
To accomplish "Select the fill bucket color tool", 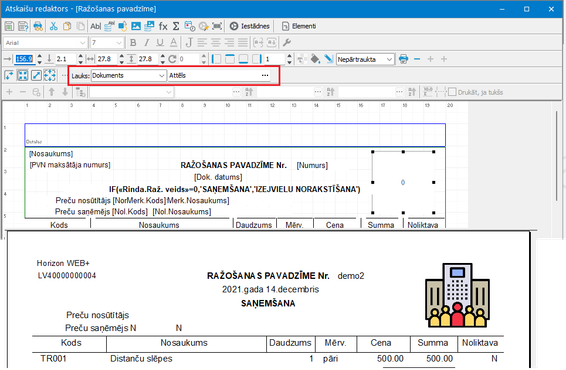I will [315, 59].
